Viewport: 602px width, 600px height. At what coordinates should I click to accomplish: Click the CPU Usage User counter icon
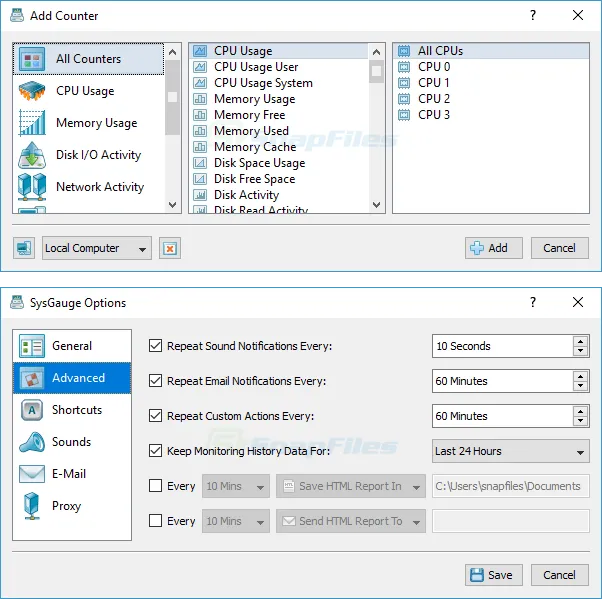coord(200,67)
